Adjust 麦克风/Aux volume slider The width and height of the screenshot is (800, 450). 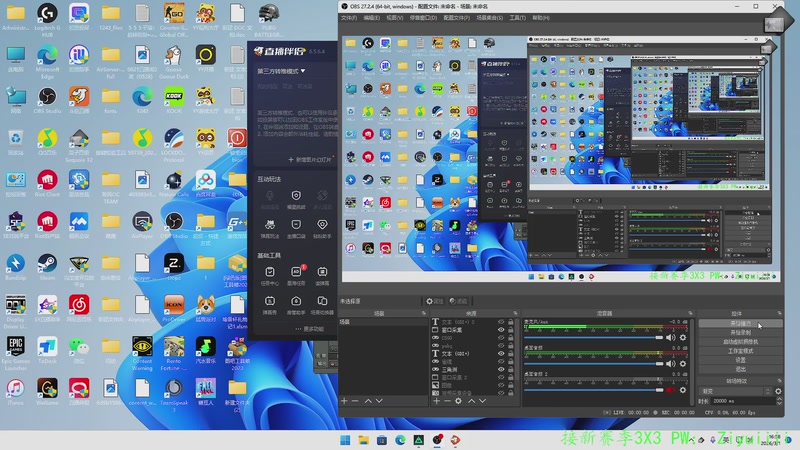coord(593,338)
